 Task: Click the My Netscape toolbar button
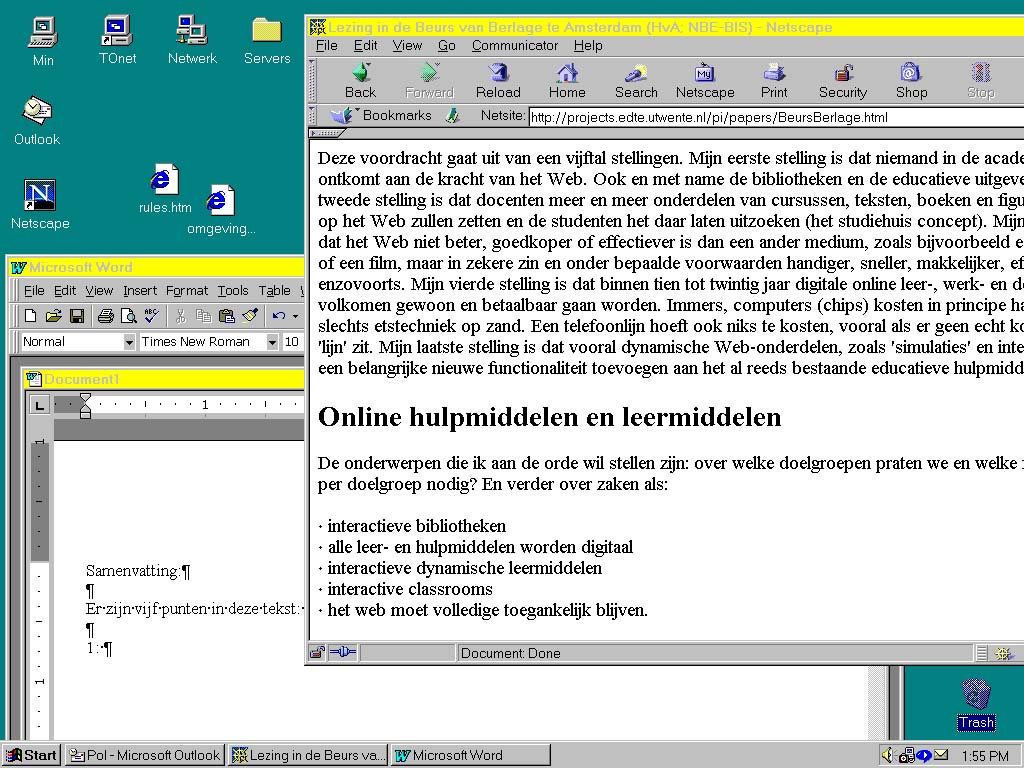(705, 80)
